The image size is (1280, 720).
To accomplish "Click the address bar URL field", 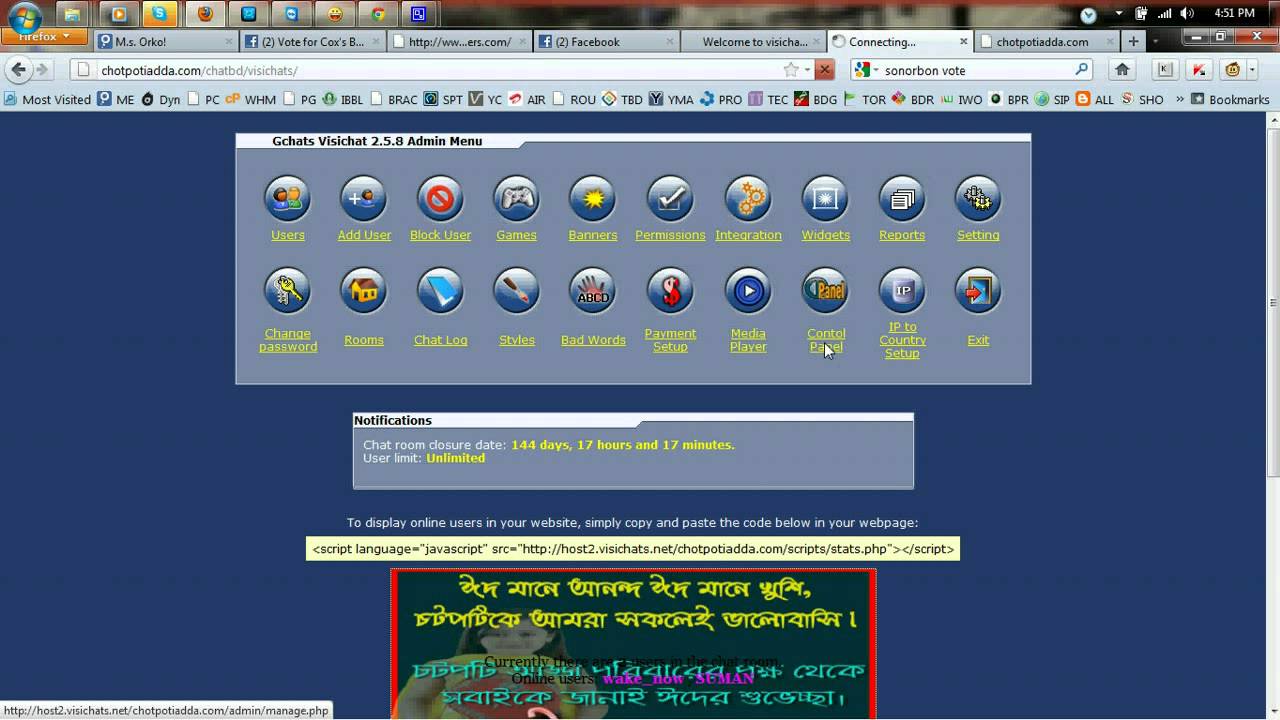I will [440, 70].
